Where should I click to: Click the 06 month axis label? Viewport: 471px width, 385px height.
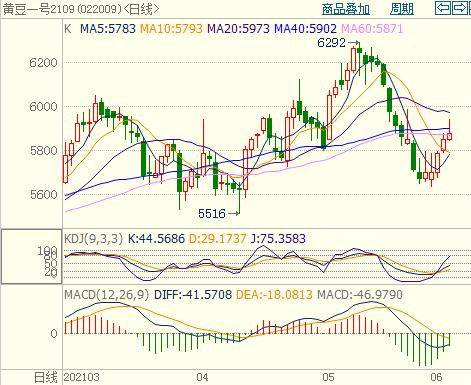436,378
